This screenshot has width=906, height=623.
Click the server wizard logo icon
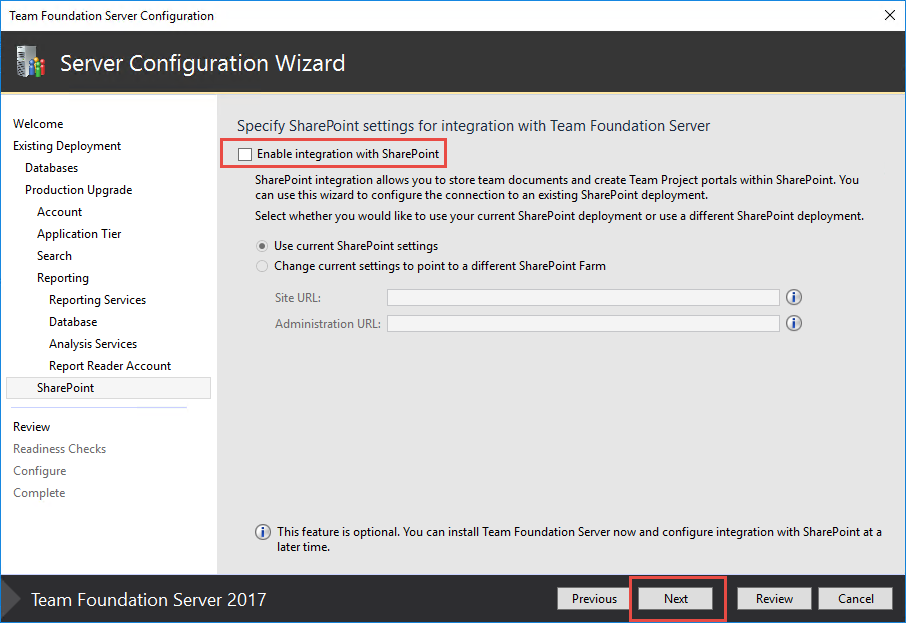31,62
